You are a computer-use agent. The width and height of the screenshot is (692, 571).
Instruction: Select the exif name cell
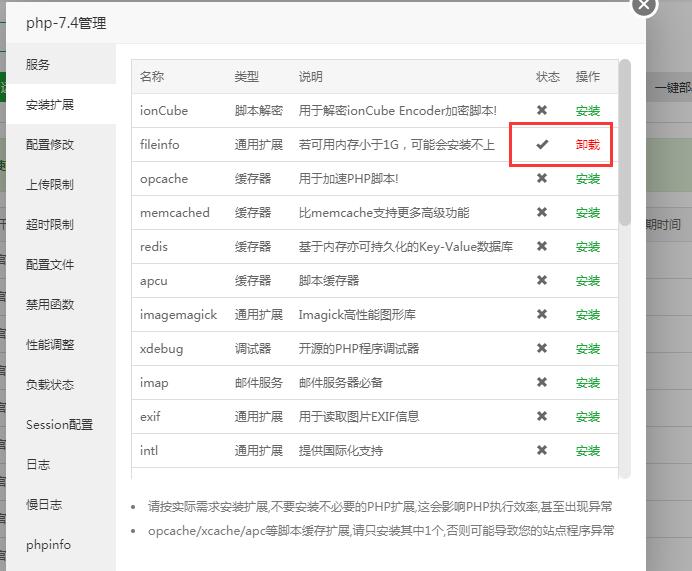(150, 416)
